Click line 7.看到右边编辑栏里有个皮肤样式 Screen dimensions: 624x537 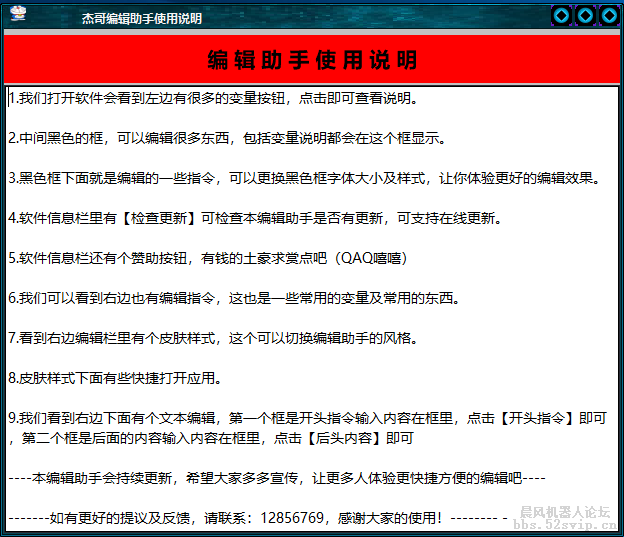click(x=213, y=338)
